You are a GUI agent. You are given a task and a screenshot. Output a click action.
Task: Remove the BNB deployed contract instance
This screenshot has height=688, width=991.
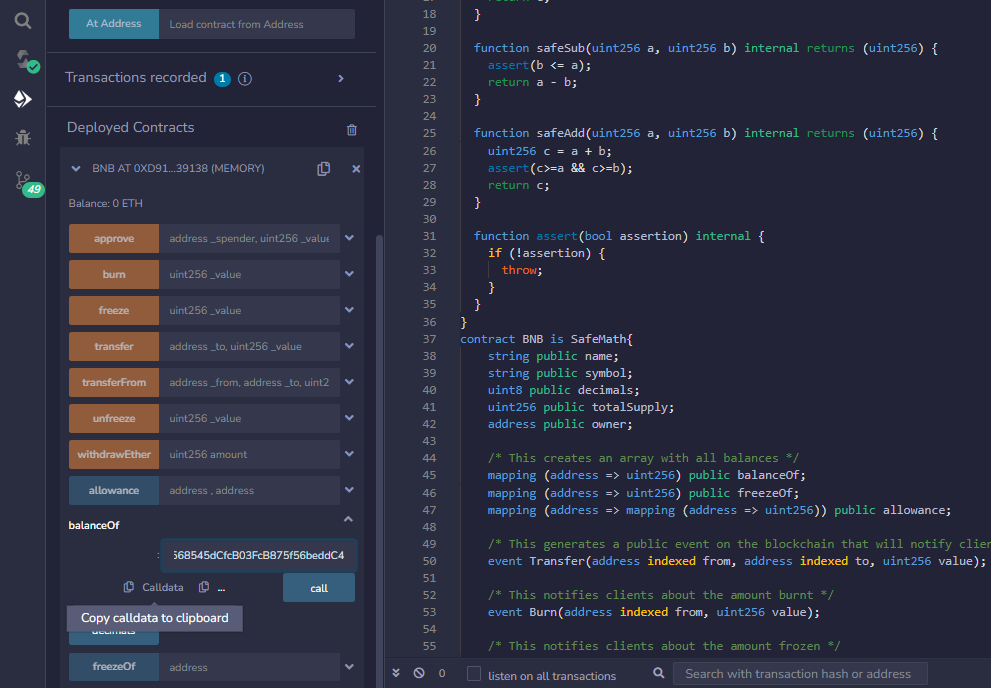click(356, 169)
